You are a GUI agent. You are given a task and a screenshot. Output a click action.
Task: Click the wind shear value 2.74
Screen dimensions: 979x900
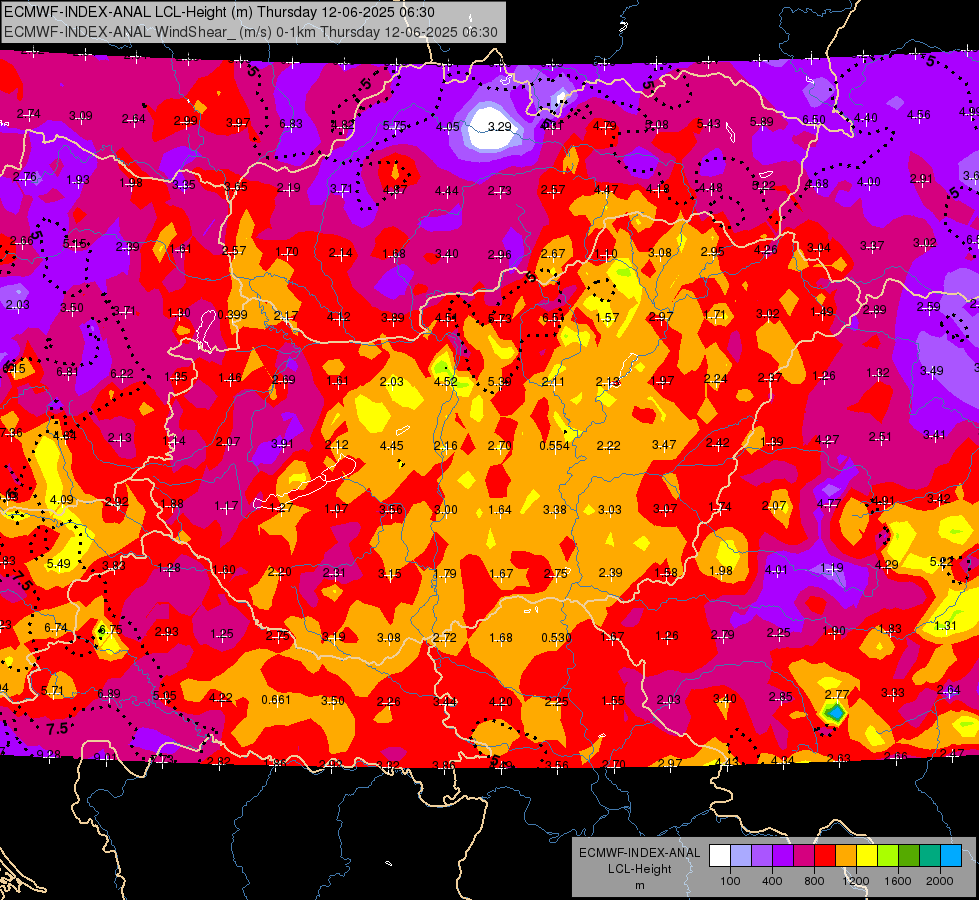(x=29, y=114)
